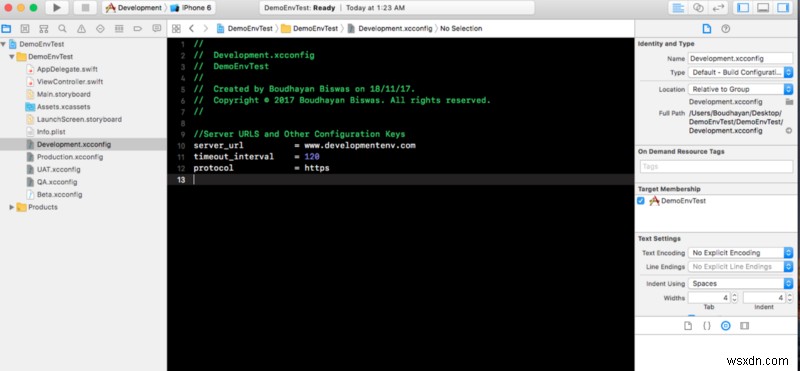Edit the Name field in Identity and Type
The height and width of the screenshot is (371, 800).
740,59
